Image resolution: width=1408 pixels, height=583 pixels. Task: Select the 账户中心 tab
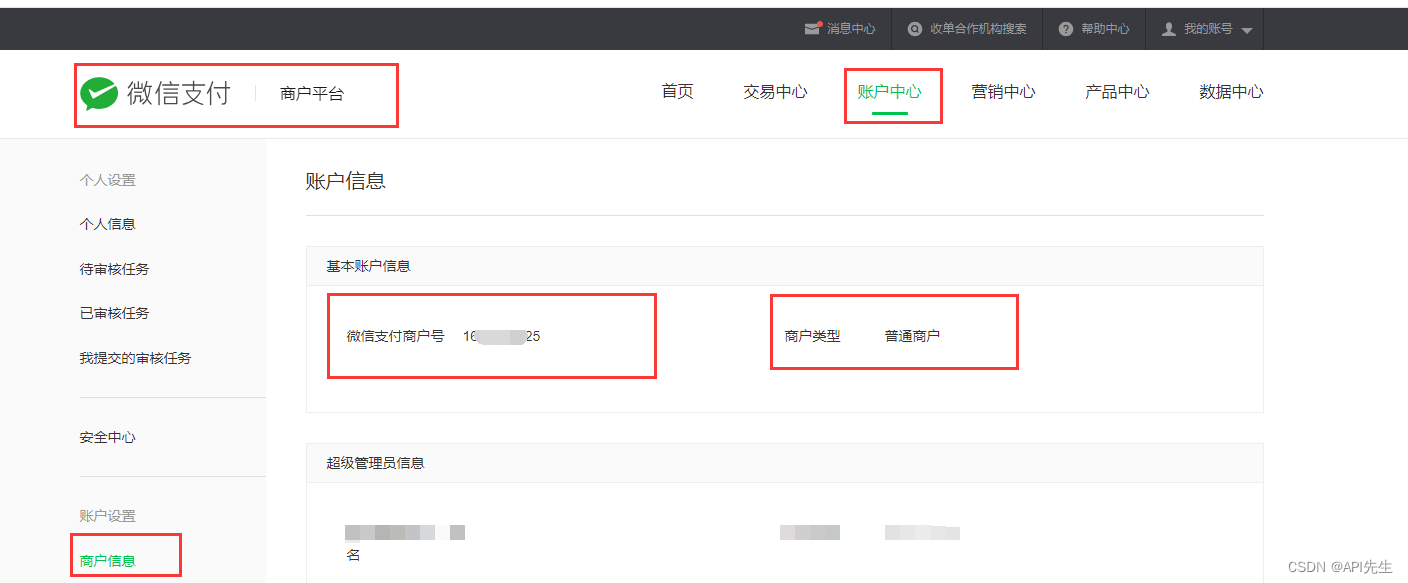click(x=889, y=92)
